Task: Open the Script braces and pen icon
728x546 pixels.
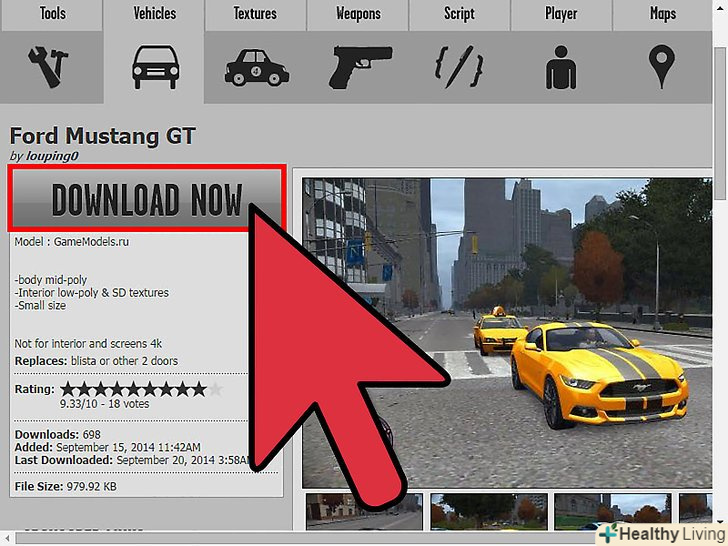Action: pyautogui.click(x=459, y=67)
